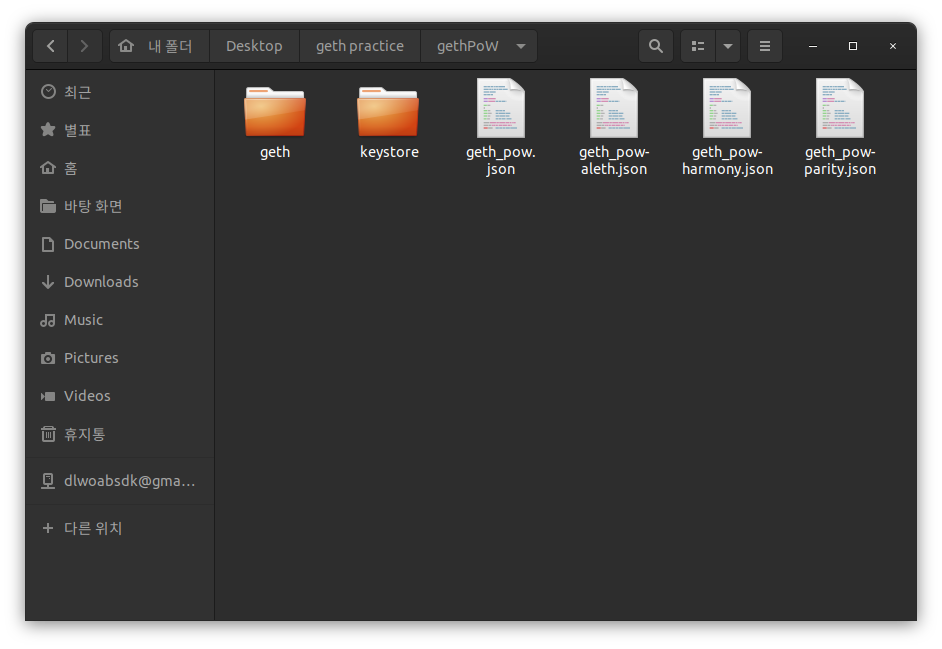Click the Videos sidebar label
Viewport: 942px width, 649px height.
tap(87, 395)
